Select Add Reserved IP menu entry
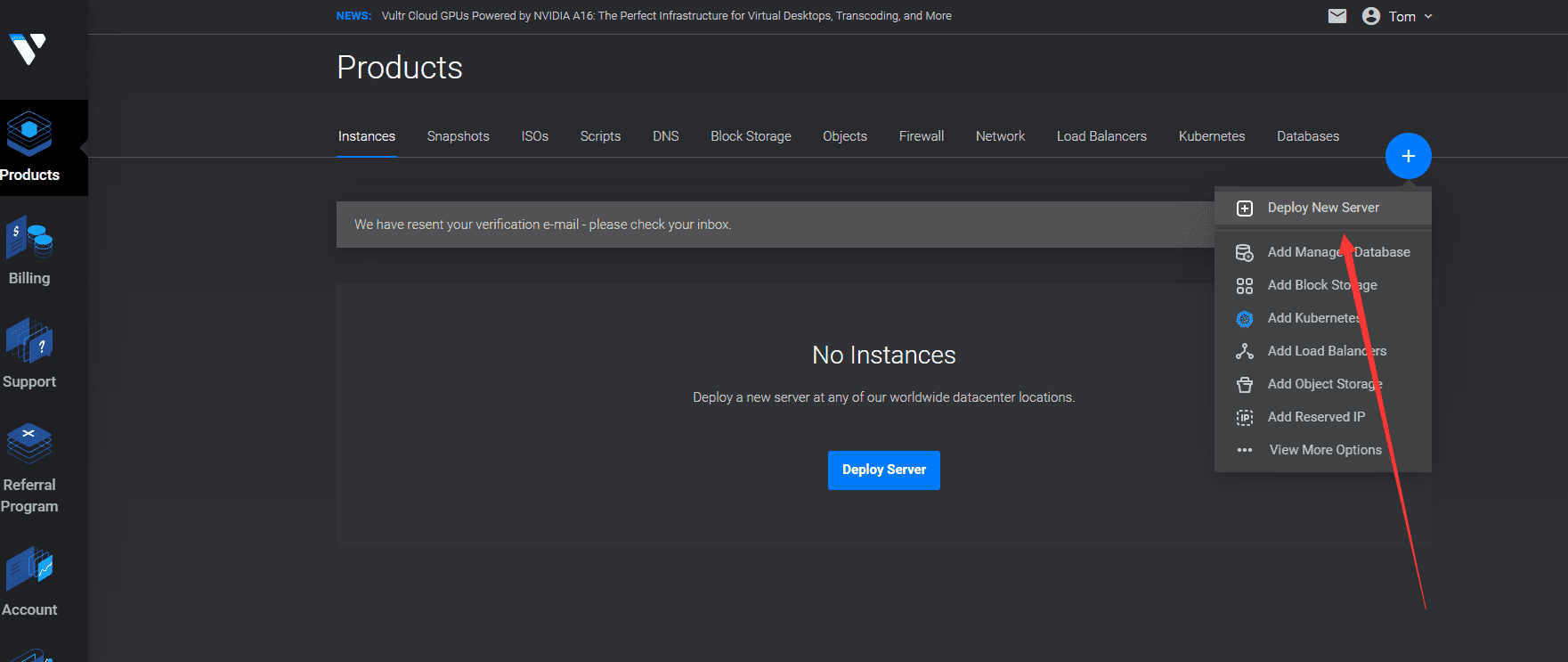This screenshot has width=1568, height=662. point(1323,417)
